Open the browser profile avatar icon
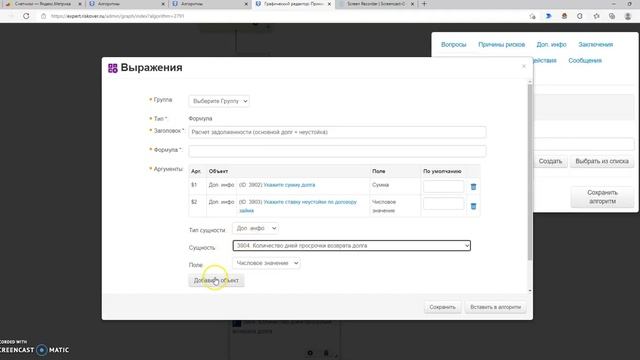Screen dimensions: 640x360 click(628, 16)
